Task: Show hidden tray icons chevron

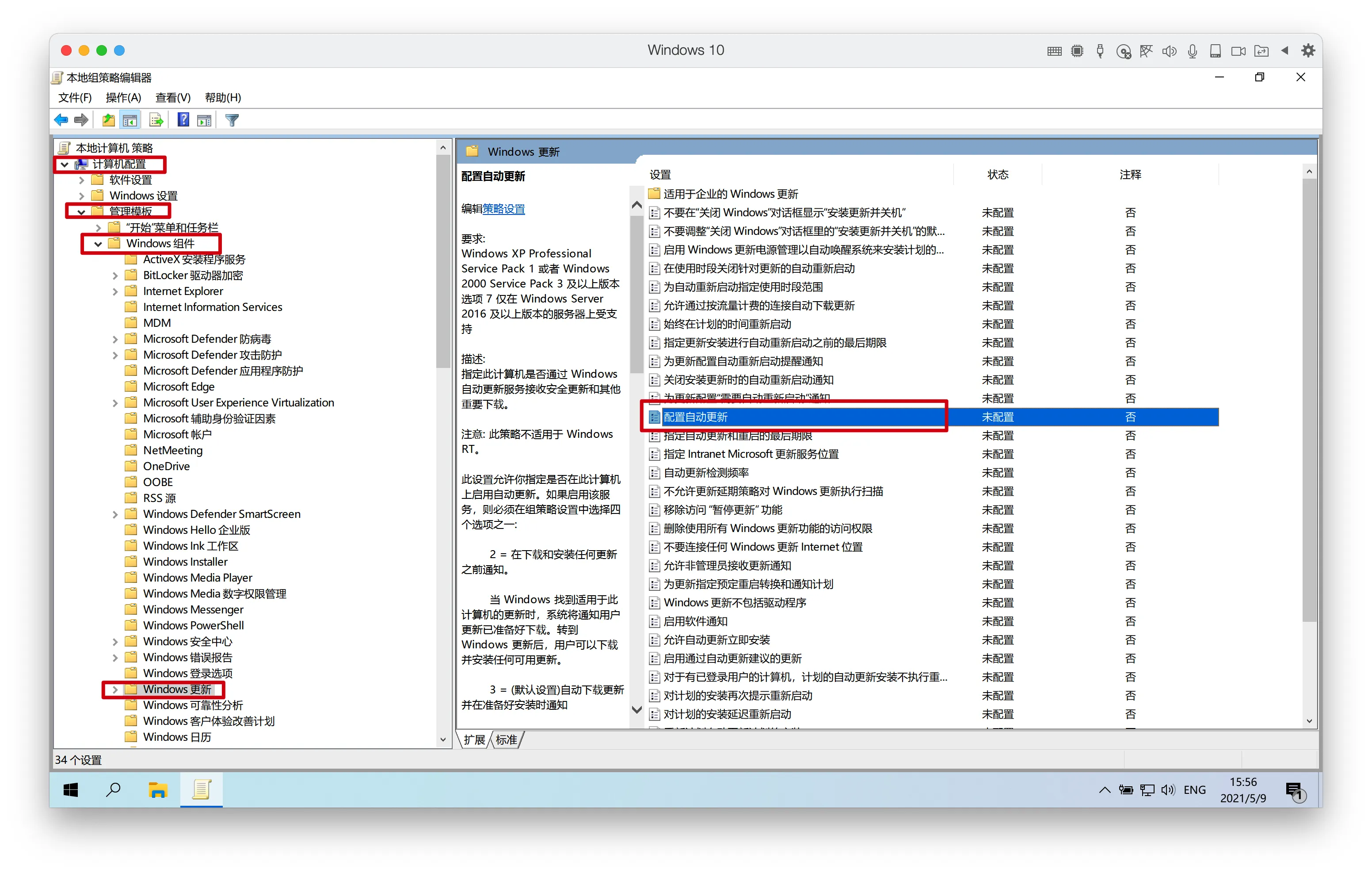Action: click(x=1104, y=790)
